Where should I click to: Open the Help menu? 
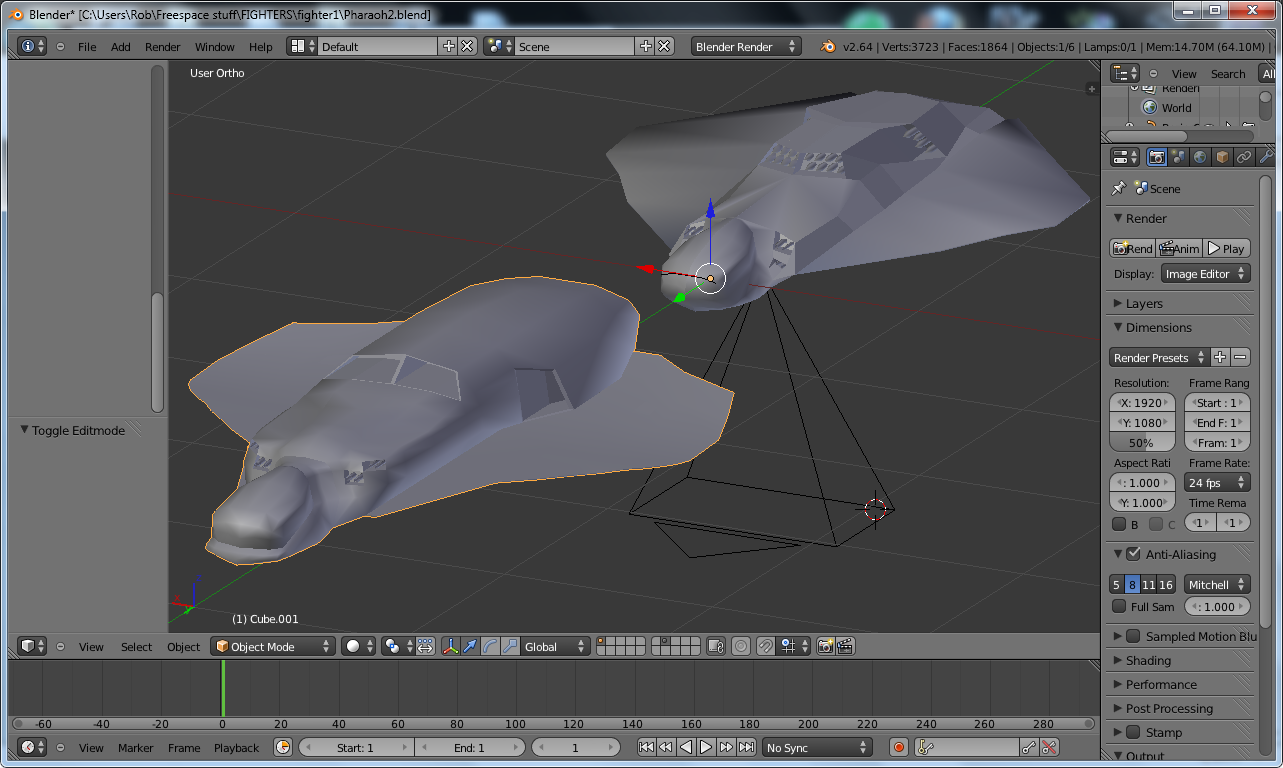tap(260, 46)
